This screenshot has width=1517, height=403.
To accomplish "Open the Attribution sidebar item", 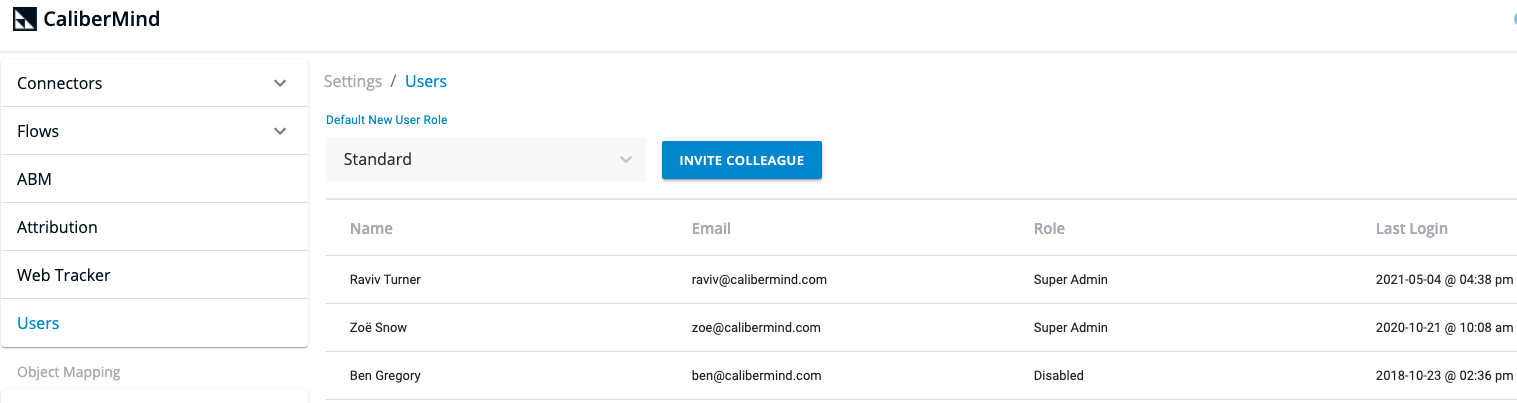I will click(x=154, y=227).
